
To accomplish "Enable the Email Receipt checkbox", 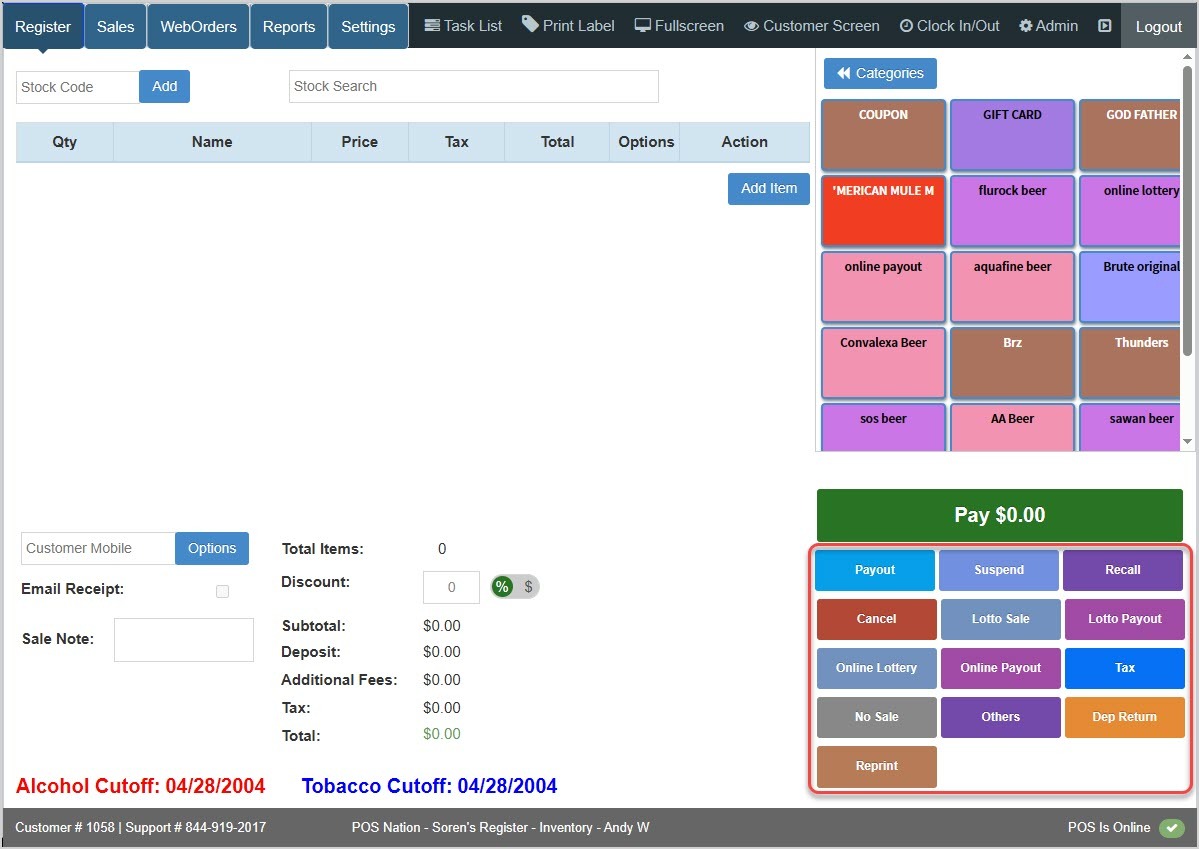I will 222,591.
